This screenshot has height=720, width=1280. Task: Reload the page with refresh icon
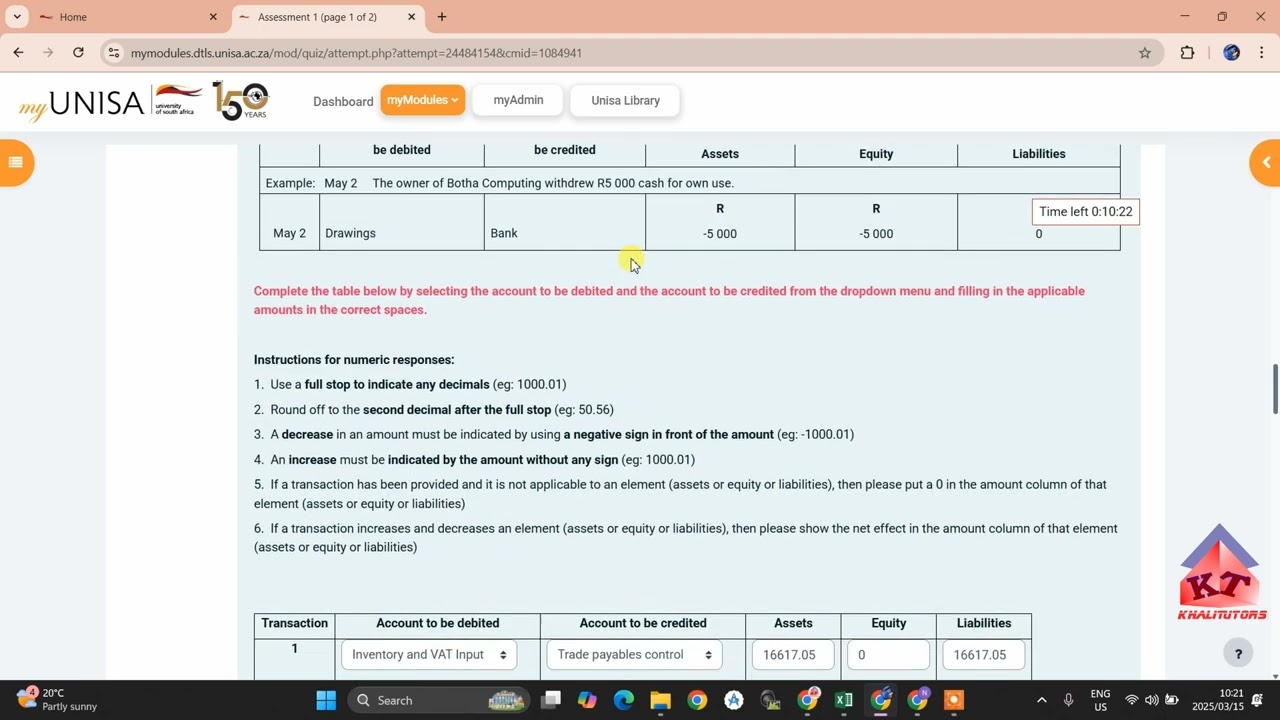click(78, 53)
